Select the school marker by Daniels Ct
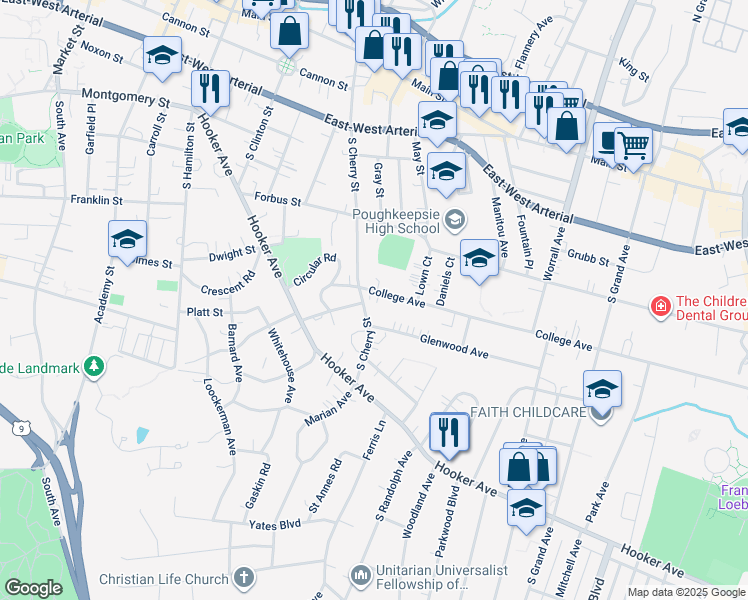Image resolution: width=748 pixels, height=600 pixels. click(479, 261)
